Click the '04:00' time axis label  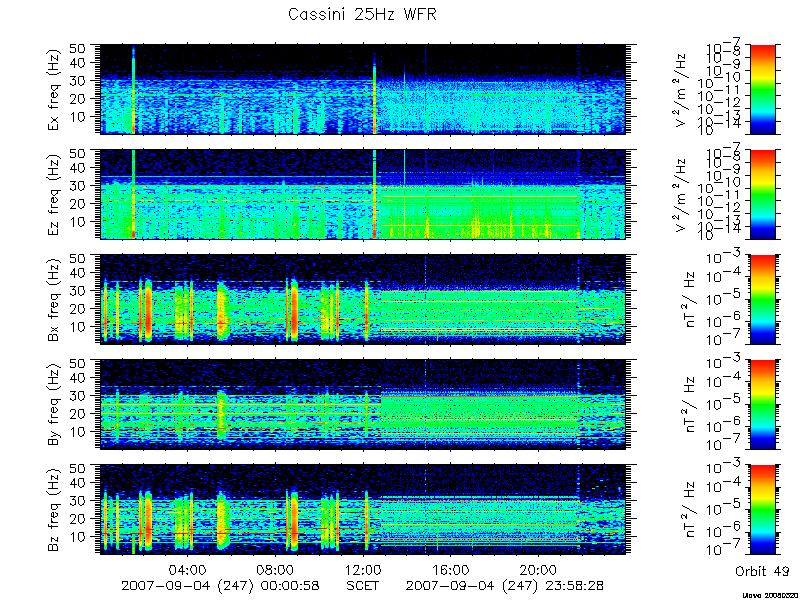tap(187, 569)
